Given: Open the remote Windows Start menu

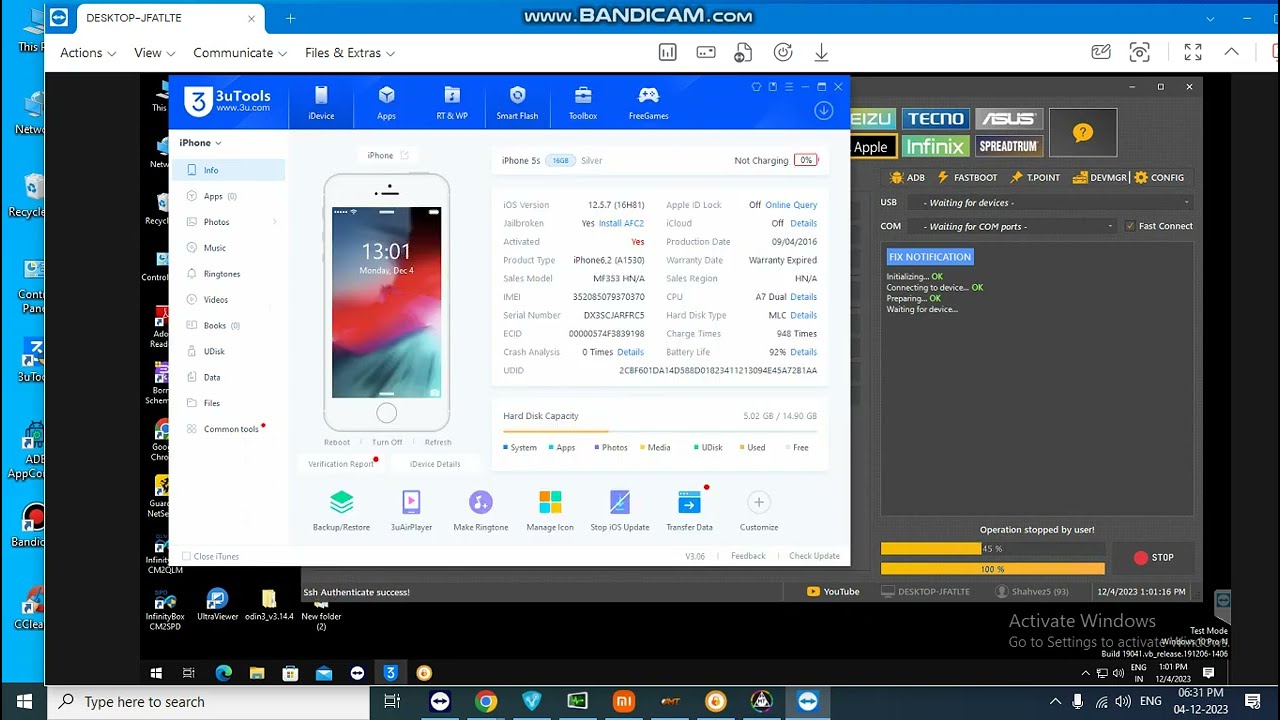Looking at the screenshot, I should tap(156, 673).
